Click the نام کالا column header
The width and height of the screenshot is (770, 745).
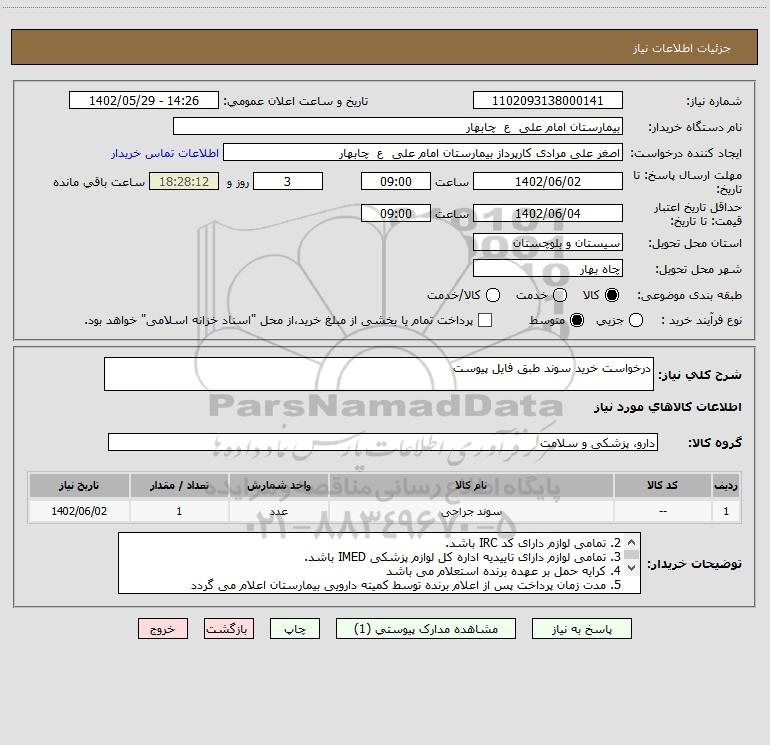coord(471,486)
